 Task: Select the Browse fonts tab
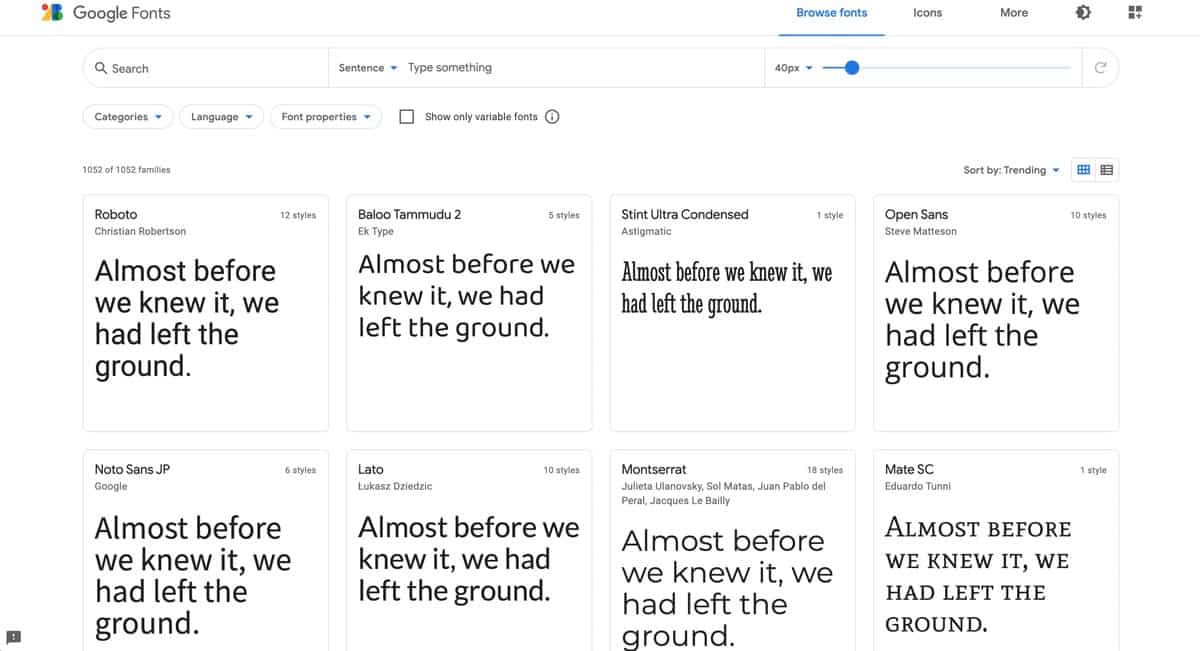click(x=832, y=13)
